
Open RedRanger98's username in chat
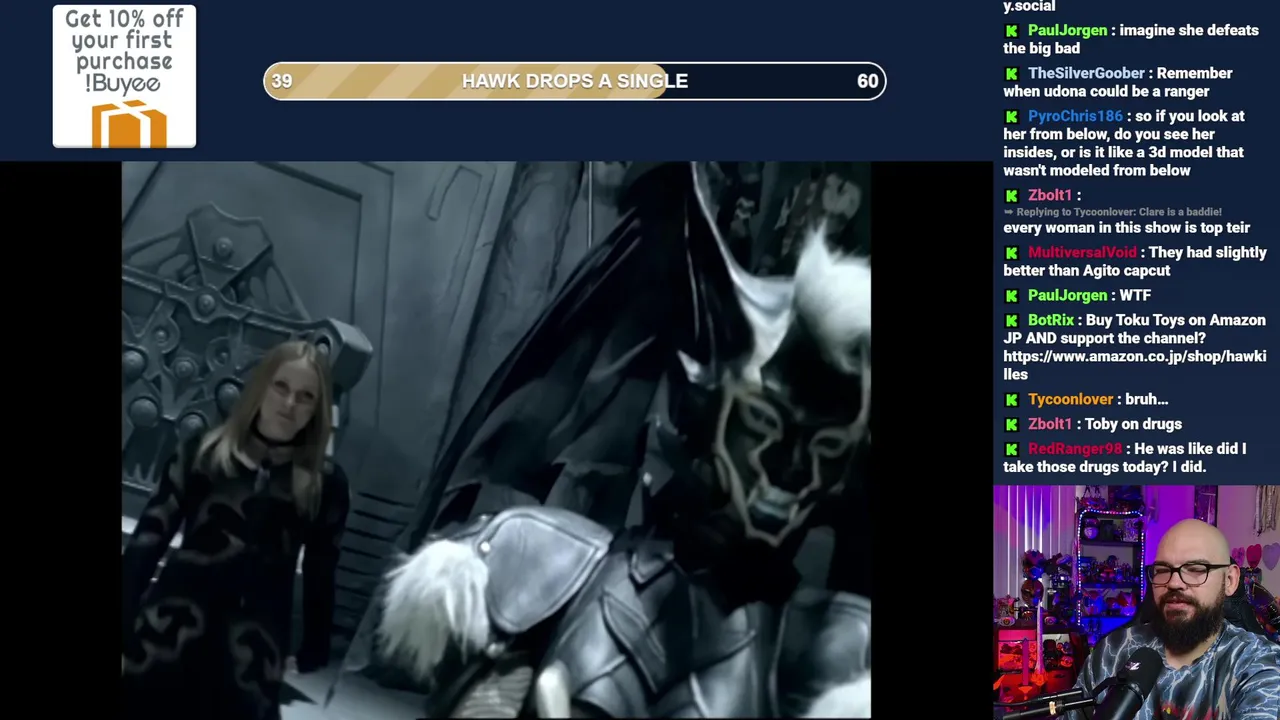(1075, 449)
